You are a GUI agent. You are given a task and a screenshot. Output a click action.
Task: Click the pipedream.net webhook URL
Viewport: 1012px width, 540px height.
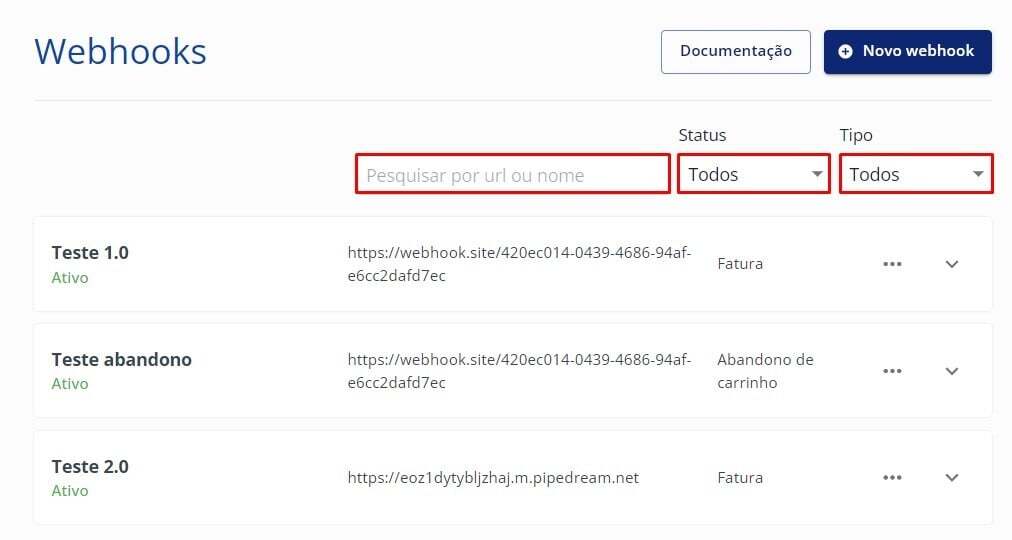493,478
